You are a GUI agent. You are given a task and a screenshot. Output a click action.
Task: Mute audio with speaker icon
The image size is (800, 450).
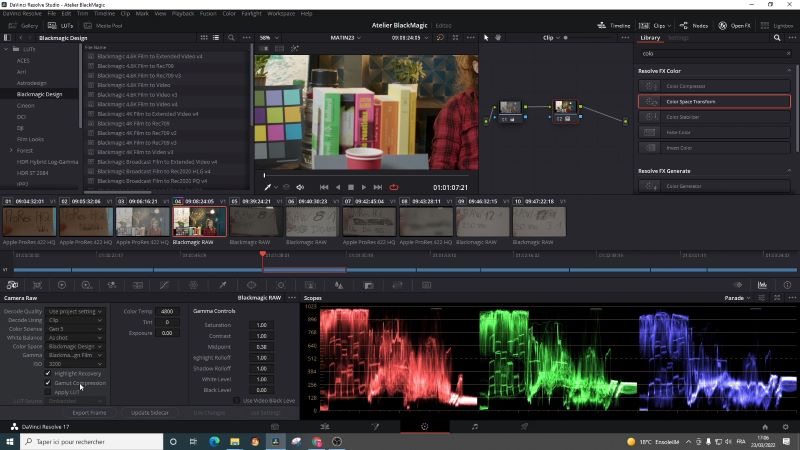[x=300, y=187]
